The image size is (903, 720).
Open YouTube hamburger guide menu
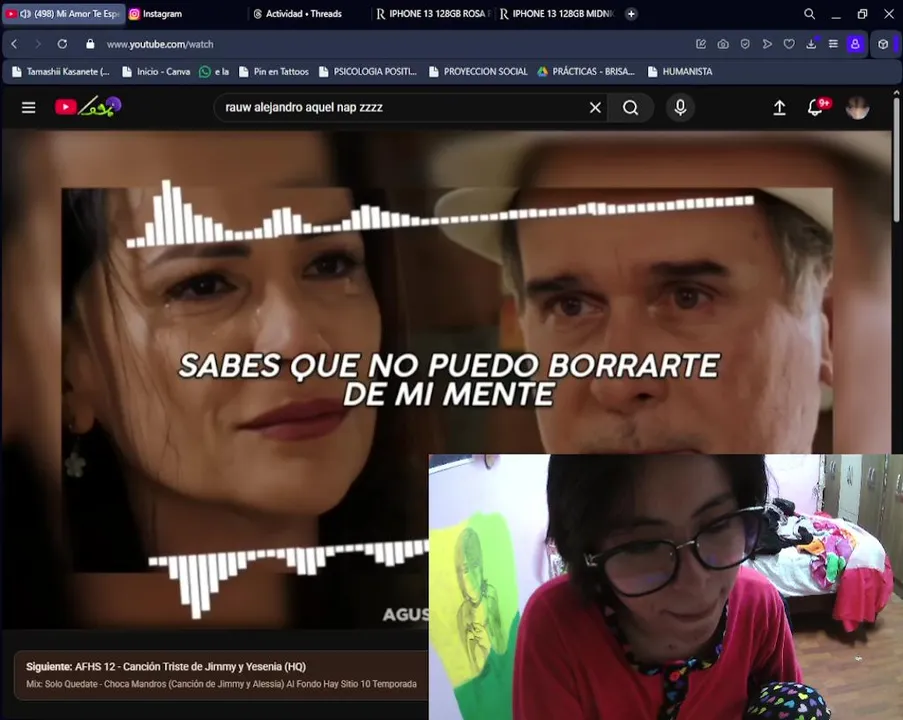28,108
